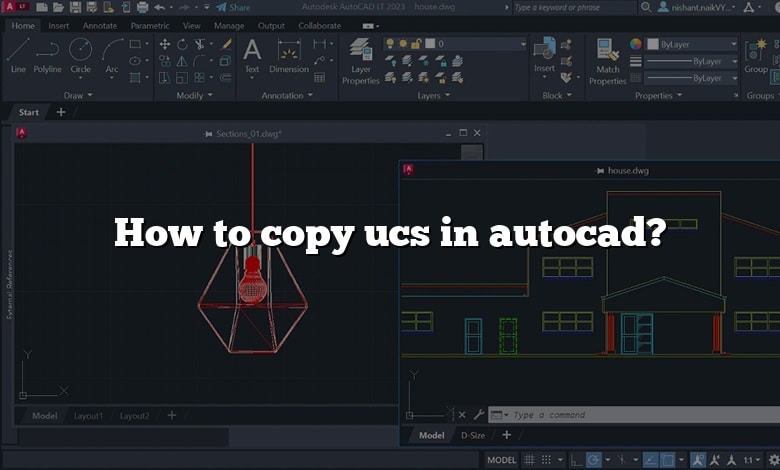Image resolution: width=780 pixels, height=470 pixels.
Task: Open Layer Properties manager
Action: click(361, 61)
